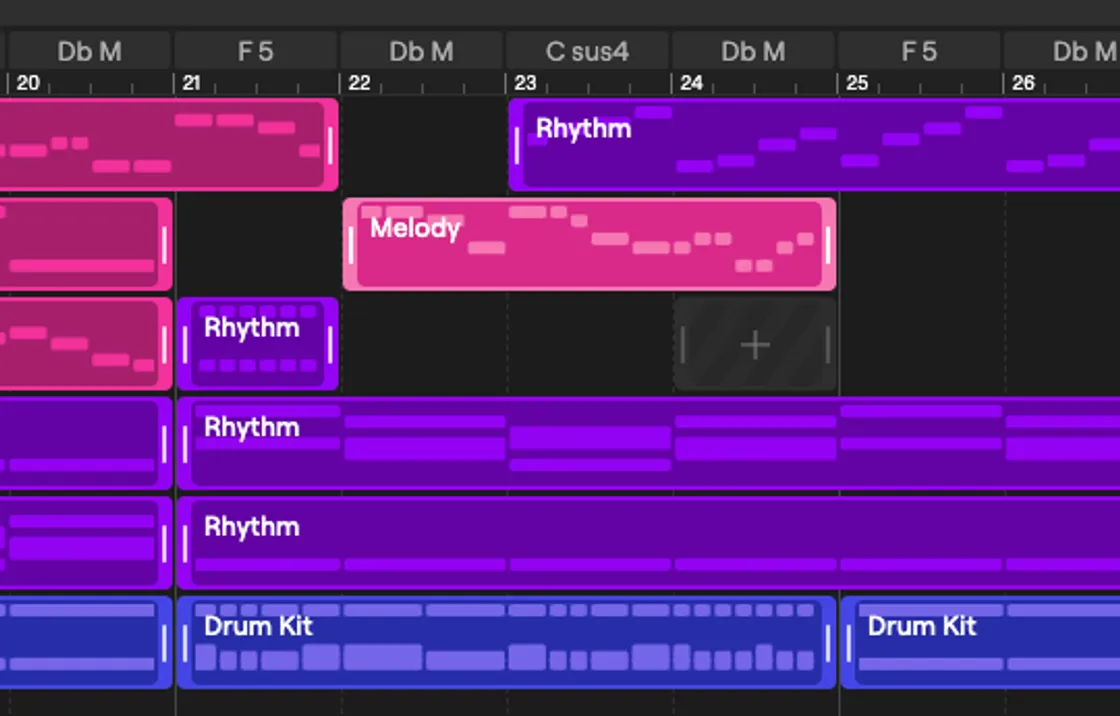This screenshot has width=1120, height=716.
Task: Select the Drum Kit region starting at bar 21
Action: [500, 642]
